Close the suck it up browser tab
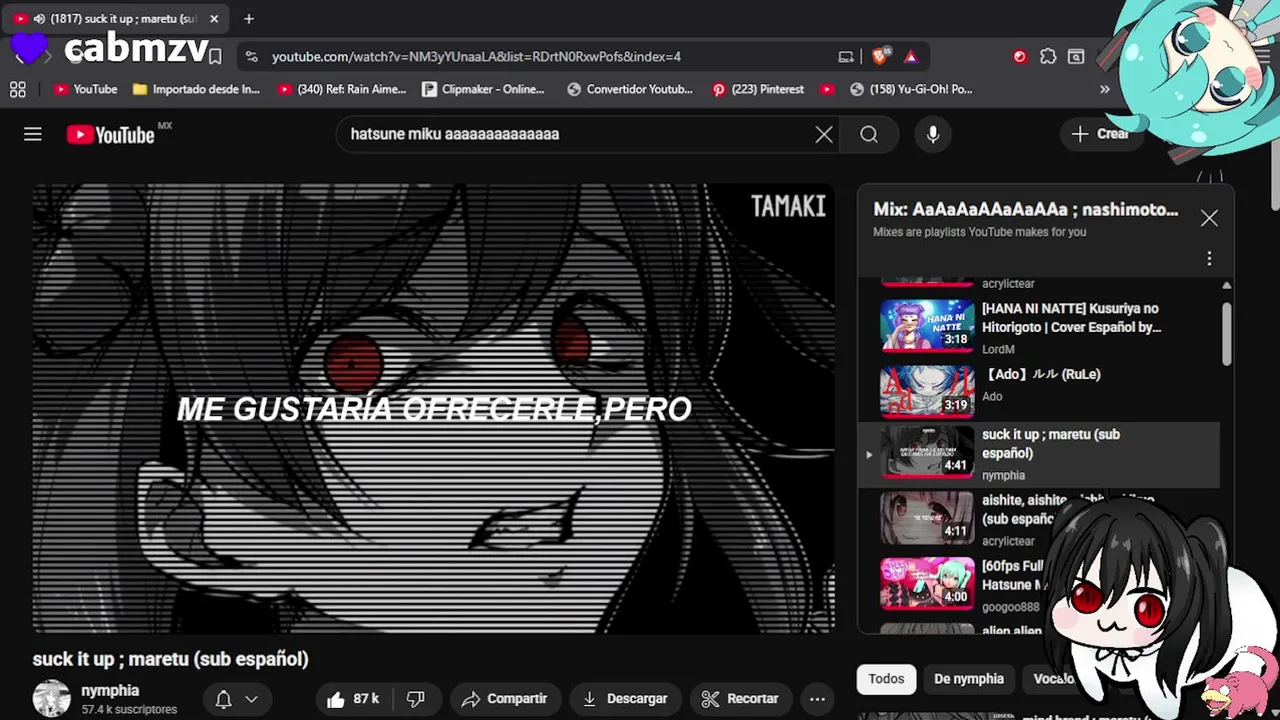Viewport: 1280px width, 720px height. click(x=214, y=18)
